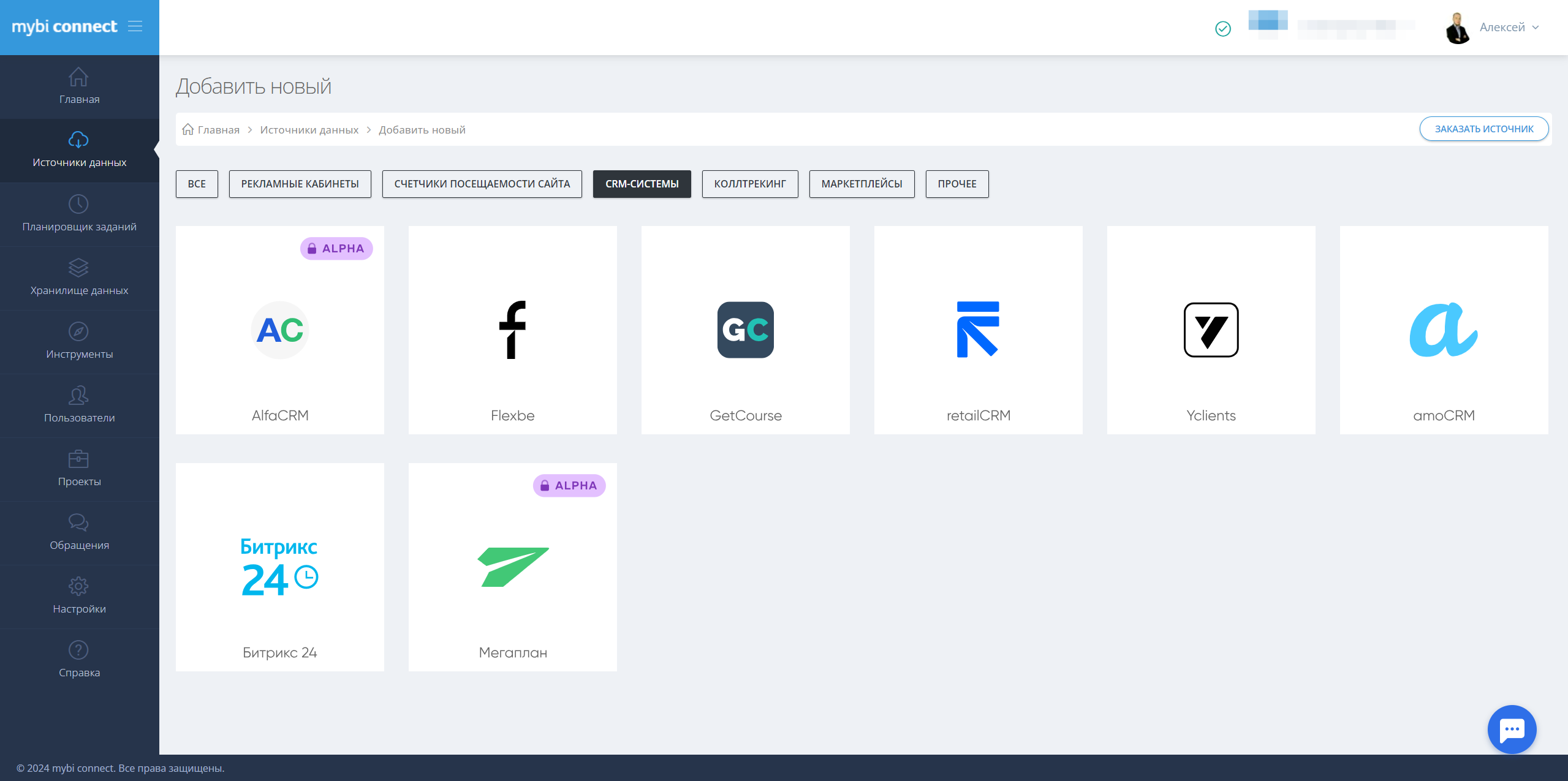
Task: Open Справка help icon in sidebar
Action: (x=78, y=650)
